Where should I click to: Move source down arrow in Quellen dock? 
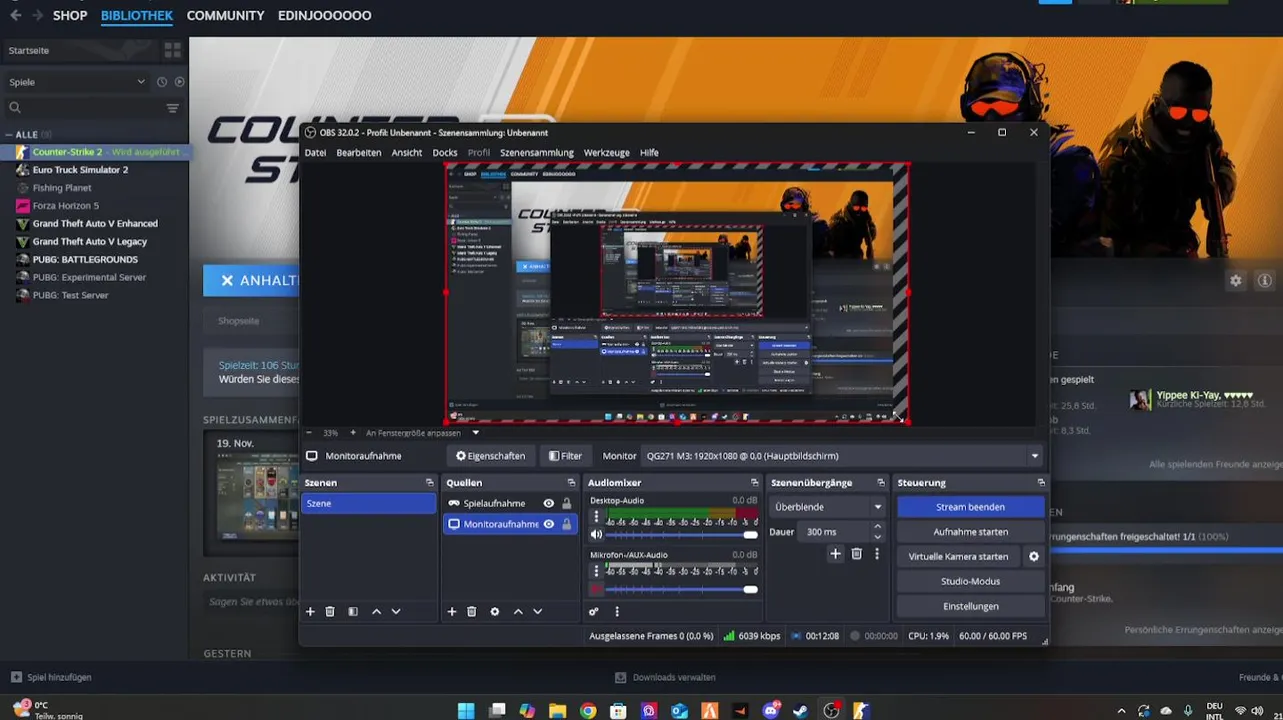(x=538, y=611)
